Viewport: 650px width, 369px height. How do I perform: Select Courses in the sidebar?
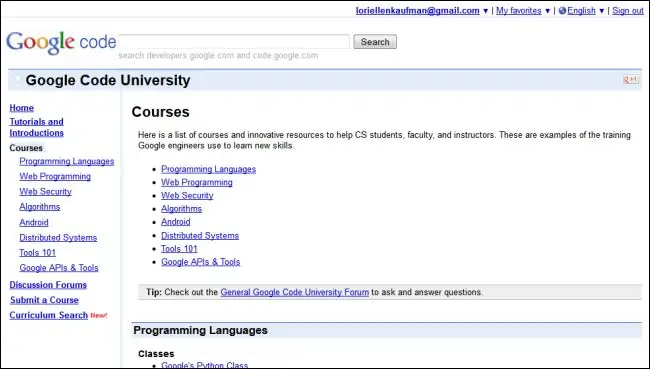[x=26, y=148]
